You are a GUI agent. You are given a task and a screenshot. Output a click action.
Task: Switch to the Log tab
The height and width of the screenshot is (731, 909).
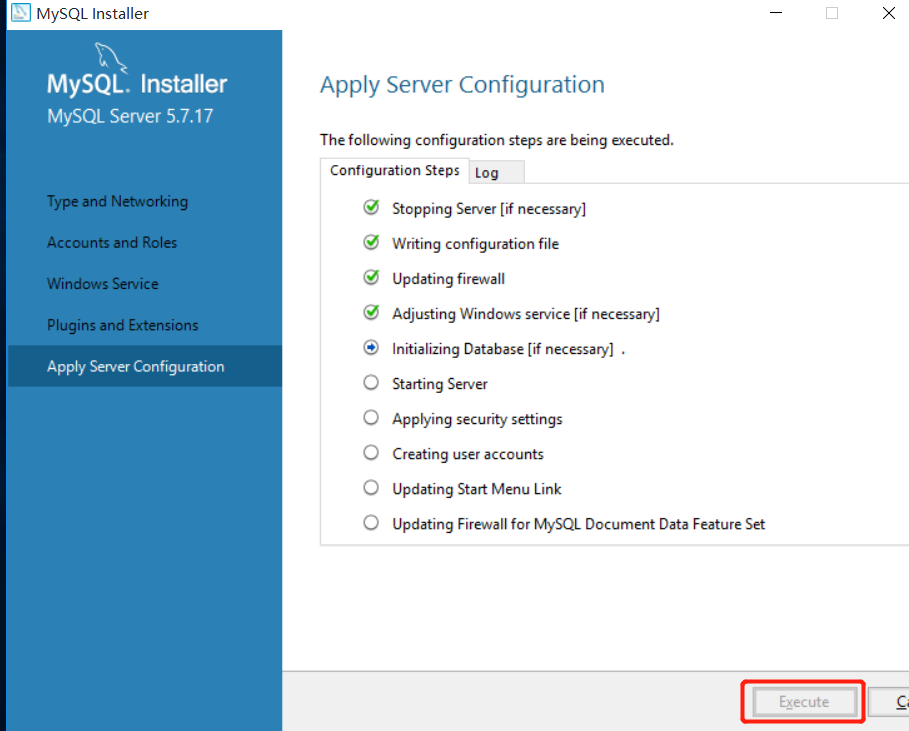click(x=487, y=172)
